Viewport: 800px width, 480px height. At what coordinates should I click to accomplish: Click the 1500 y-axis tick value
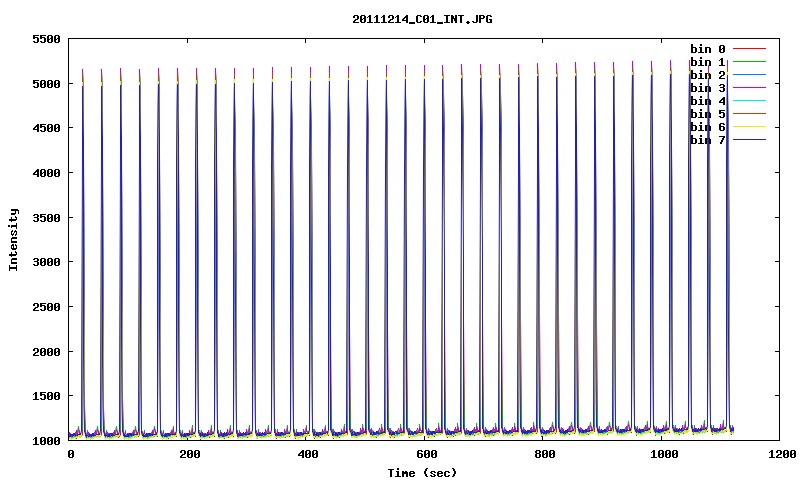point(46,396)
